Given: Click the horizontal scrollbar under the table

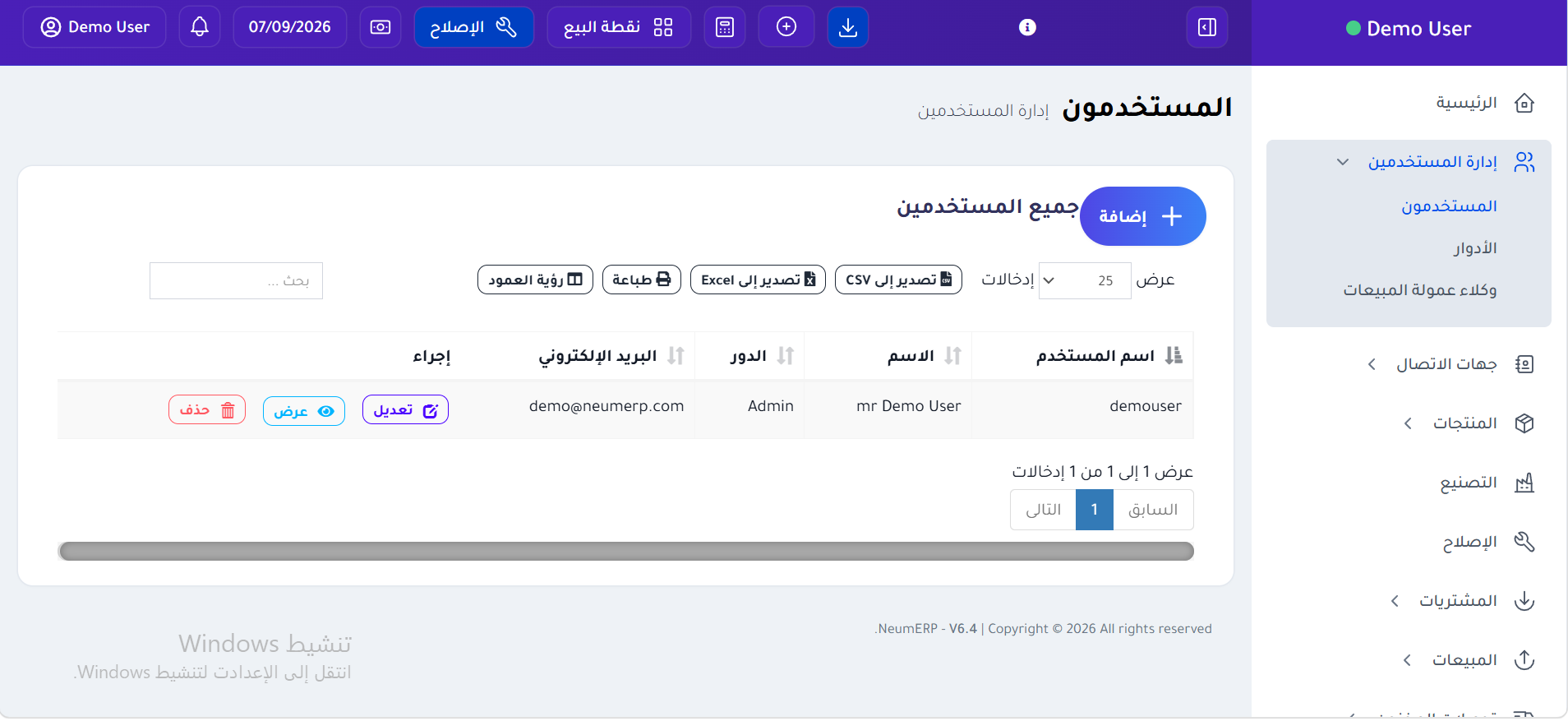Looking at the screenshot, I should click(x=625, y=551).
